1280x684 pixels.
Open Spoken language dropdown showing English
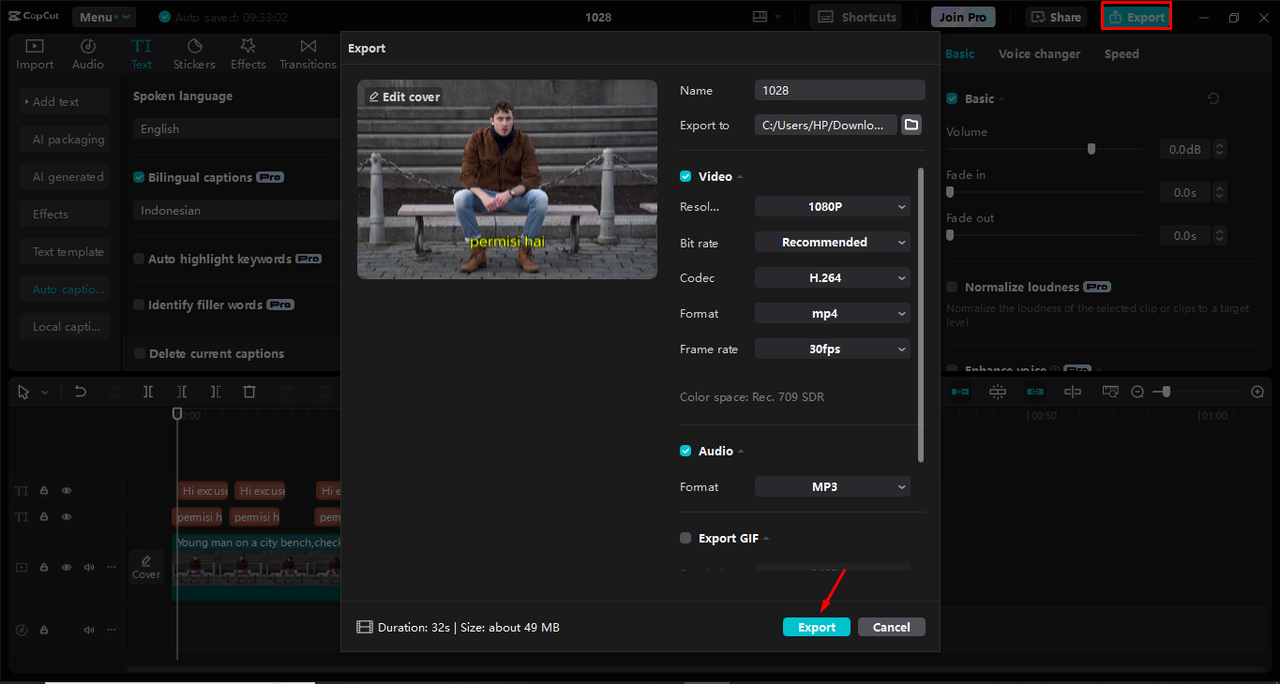coord(237,129)
